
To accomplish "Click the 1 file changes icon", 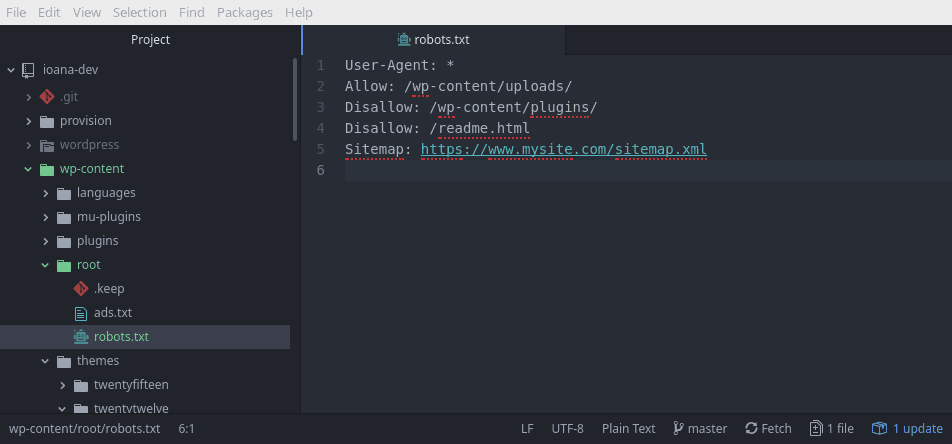I will (x=816, y=428).
